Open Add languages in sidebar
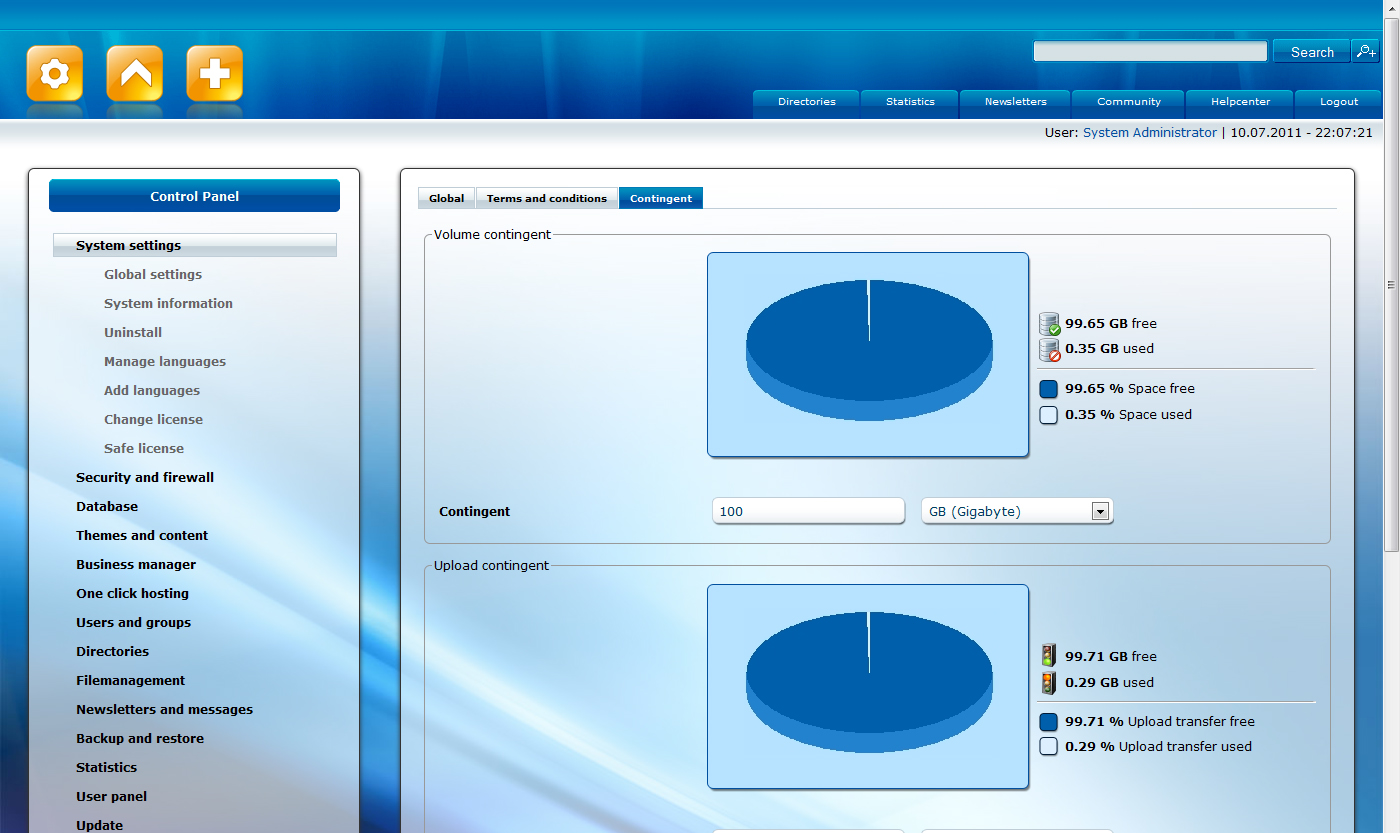1400x833 pixels. (x=152, y=390)
